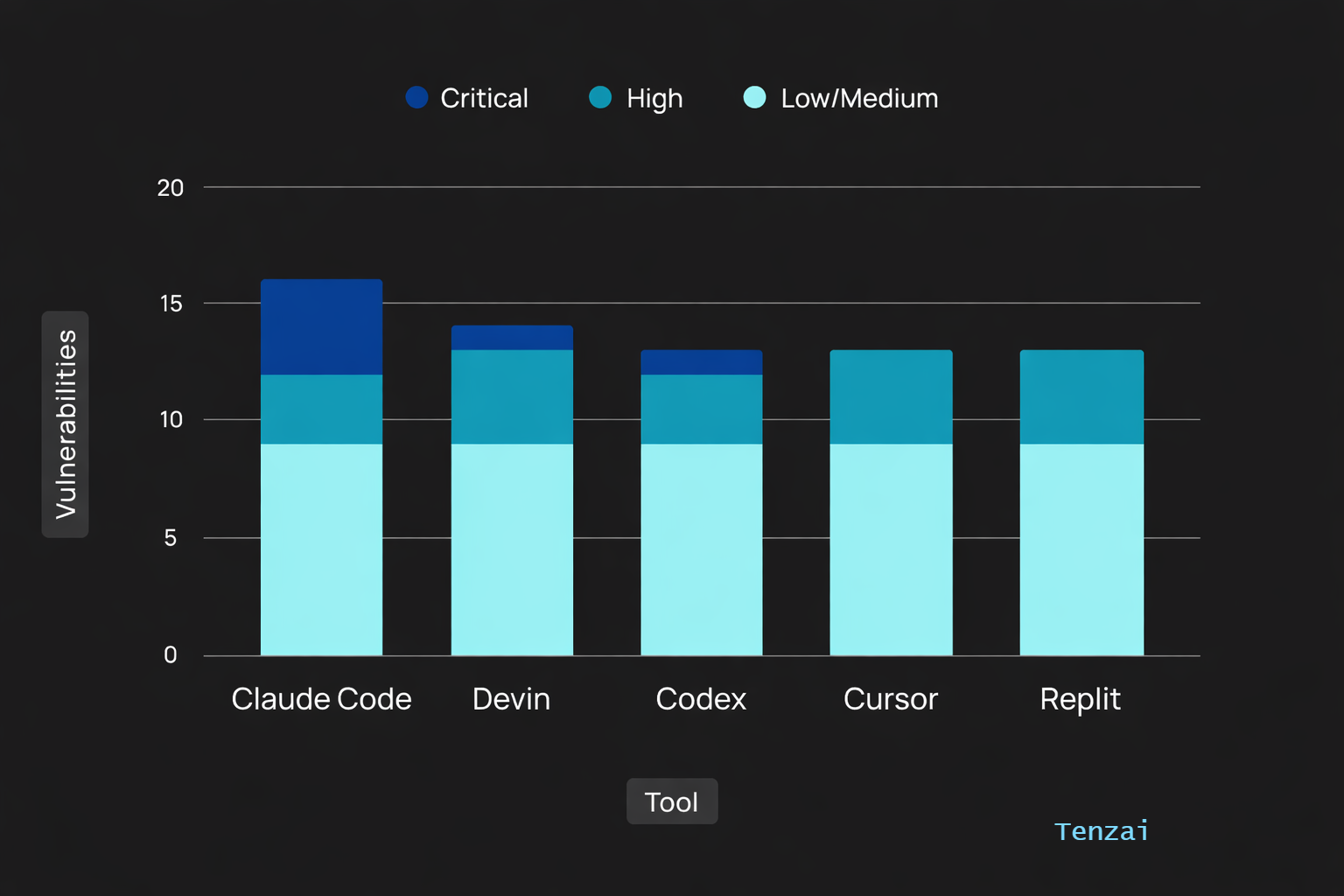Select the High segment of Cursor bar
1344x896 pixels.
tap(891, 397)
